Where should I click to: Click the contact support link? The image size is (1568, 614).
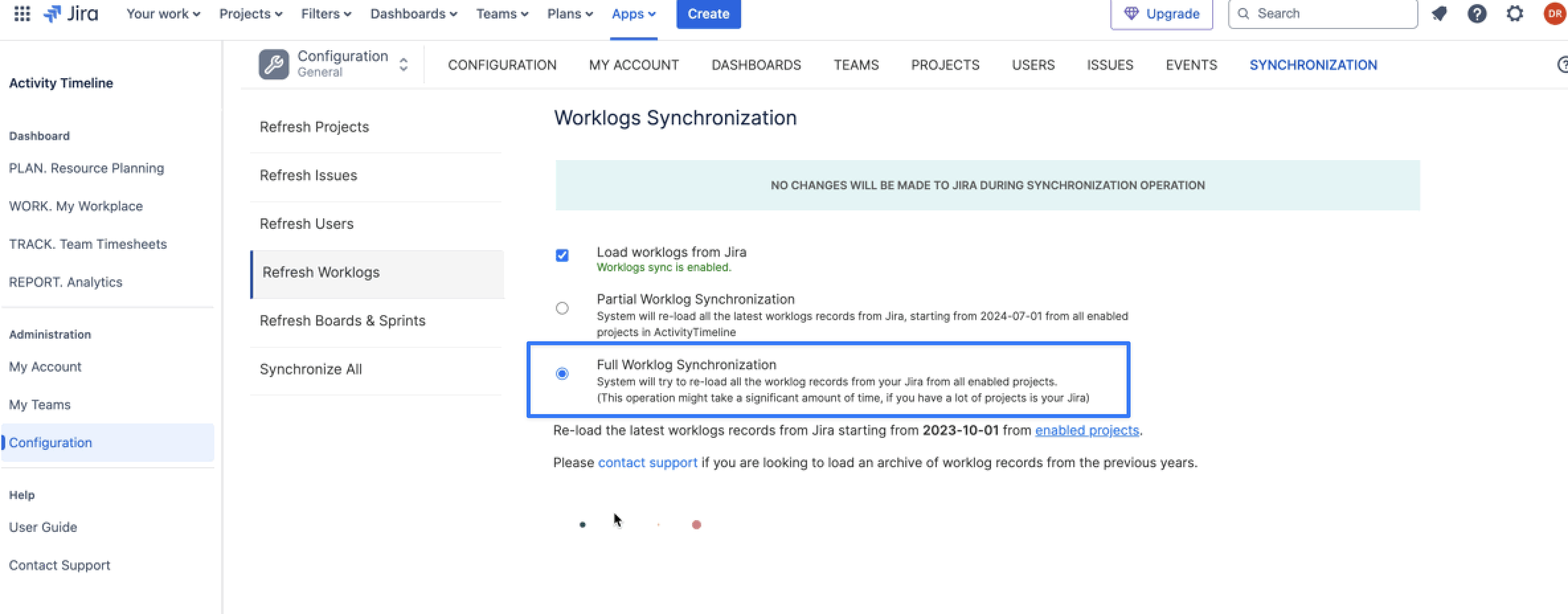coord(647,462)
